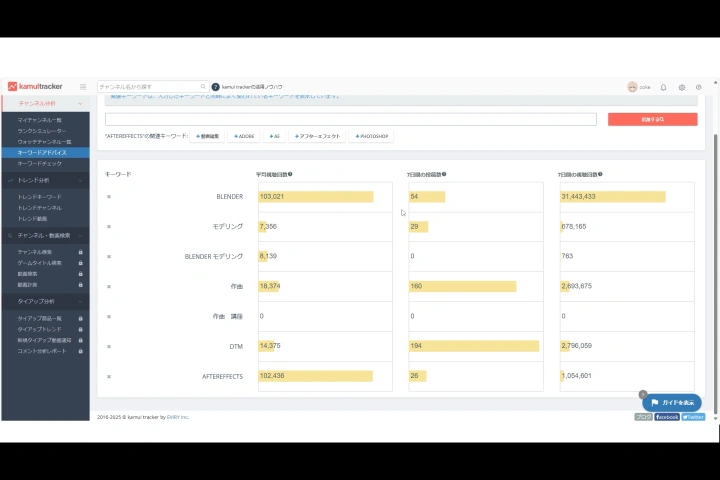Image resolution: width=720 pixels, height=480 pixels.
Task: Open the facebook footer link
Action: (x=667, y=417)
